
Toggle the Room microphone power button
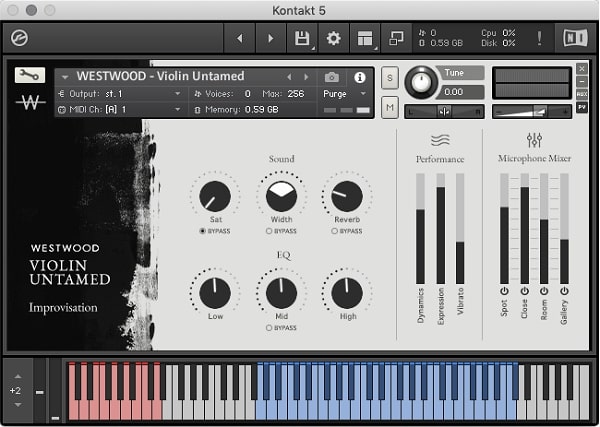[x=544, y=291]
